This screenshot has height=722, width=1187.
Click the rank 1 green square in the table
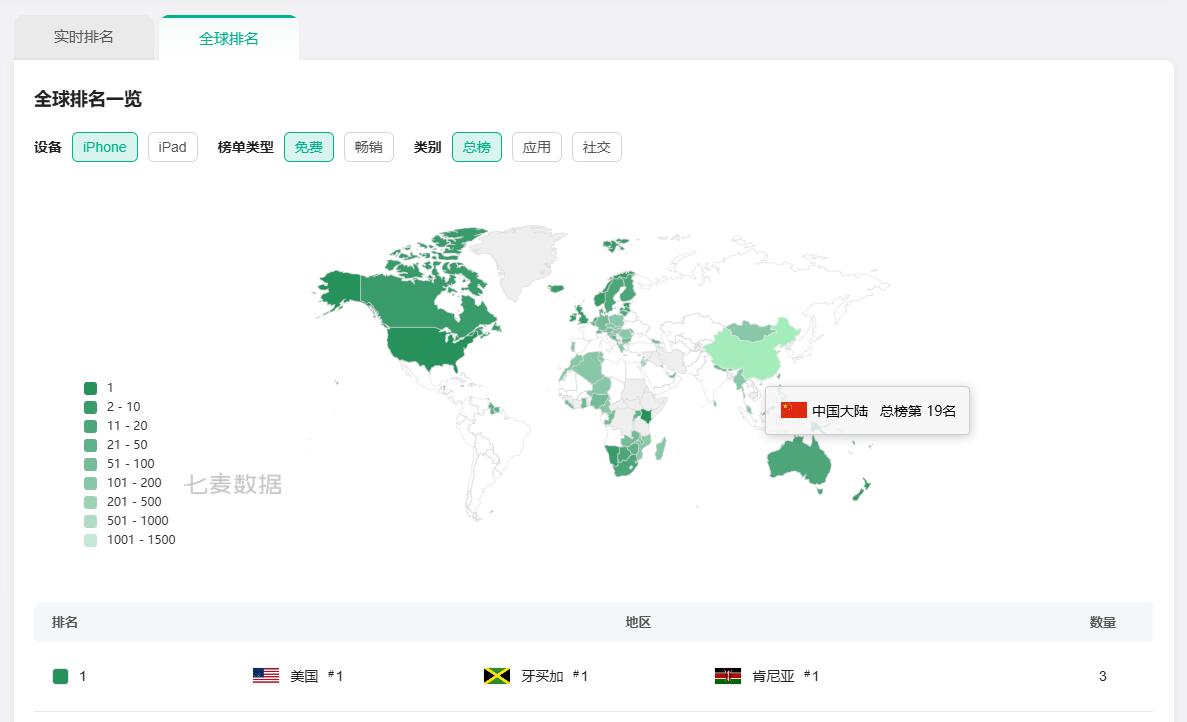click(x=61, y=677)
